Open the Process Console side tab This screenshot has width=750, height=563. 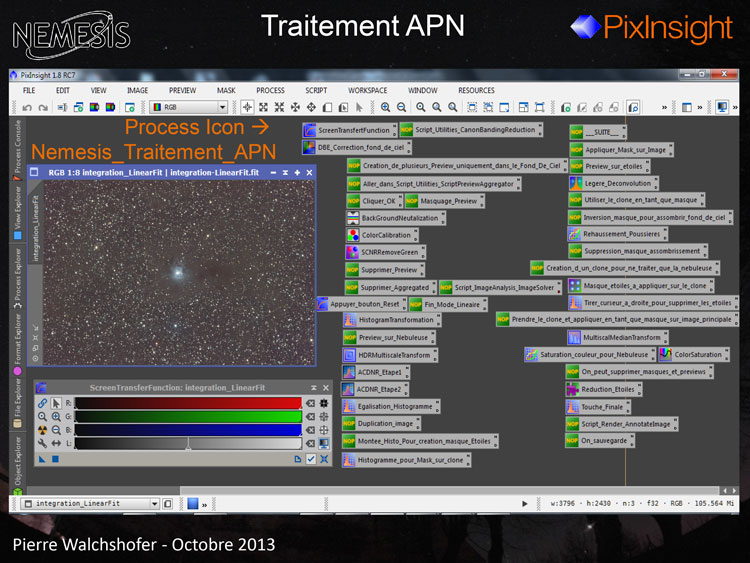tap(17, 150)
